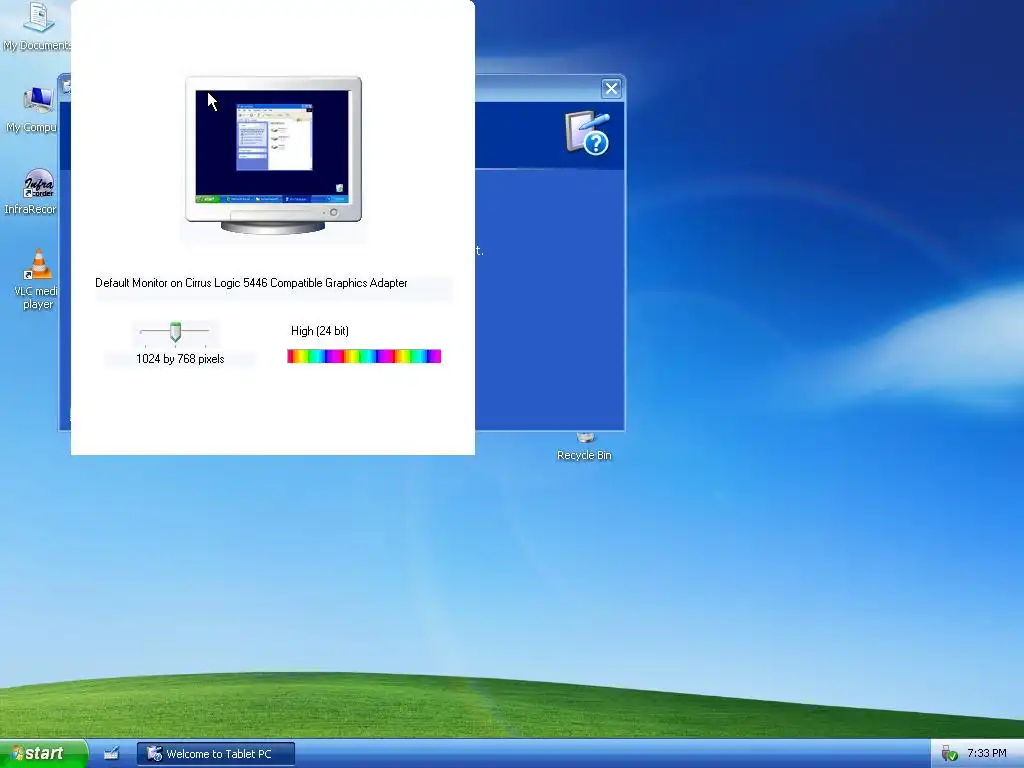Viewport: 1024px width, 768px height.
Task: Open the Recycle Bin icon
Action: tap(584, 448)
